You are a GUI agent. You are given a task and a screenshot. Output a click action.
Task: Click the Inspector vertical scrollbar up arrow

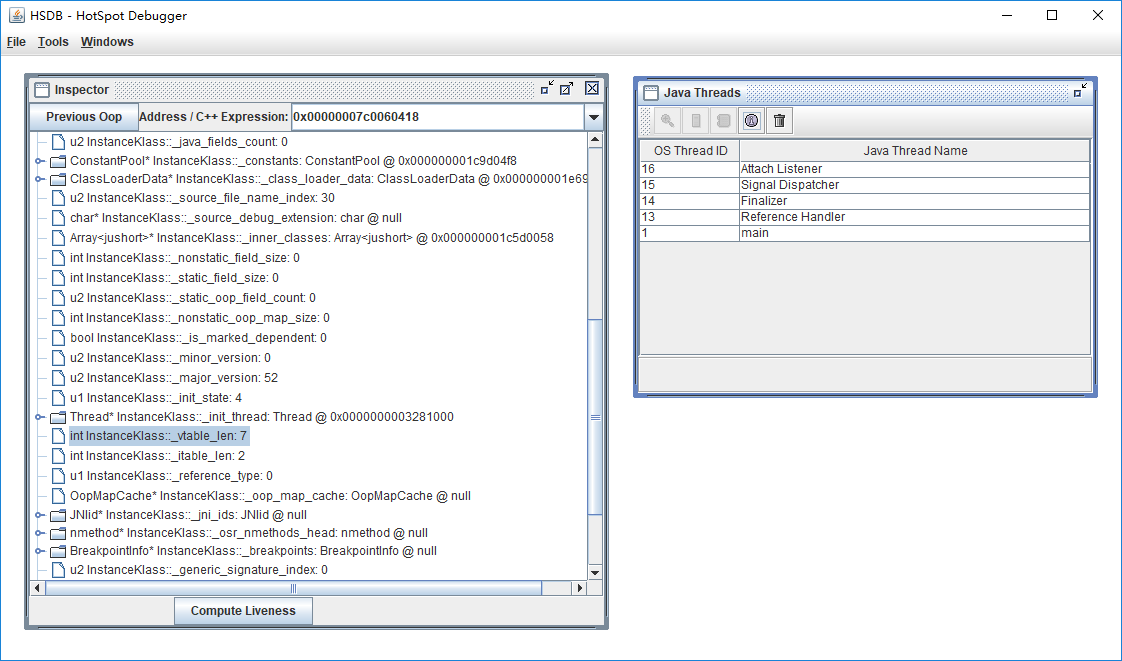(x=595, y=141)
